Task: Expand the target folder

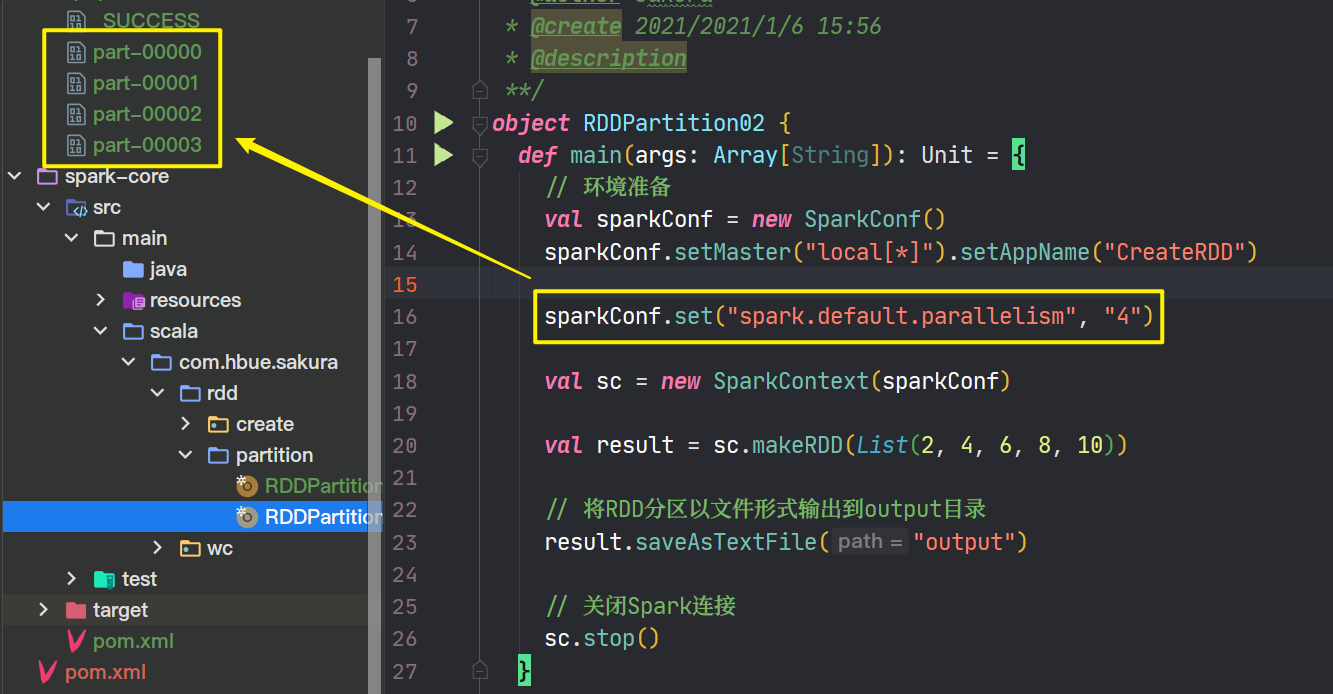Action: coord(43,611)
